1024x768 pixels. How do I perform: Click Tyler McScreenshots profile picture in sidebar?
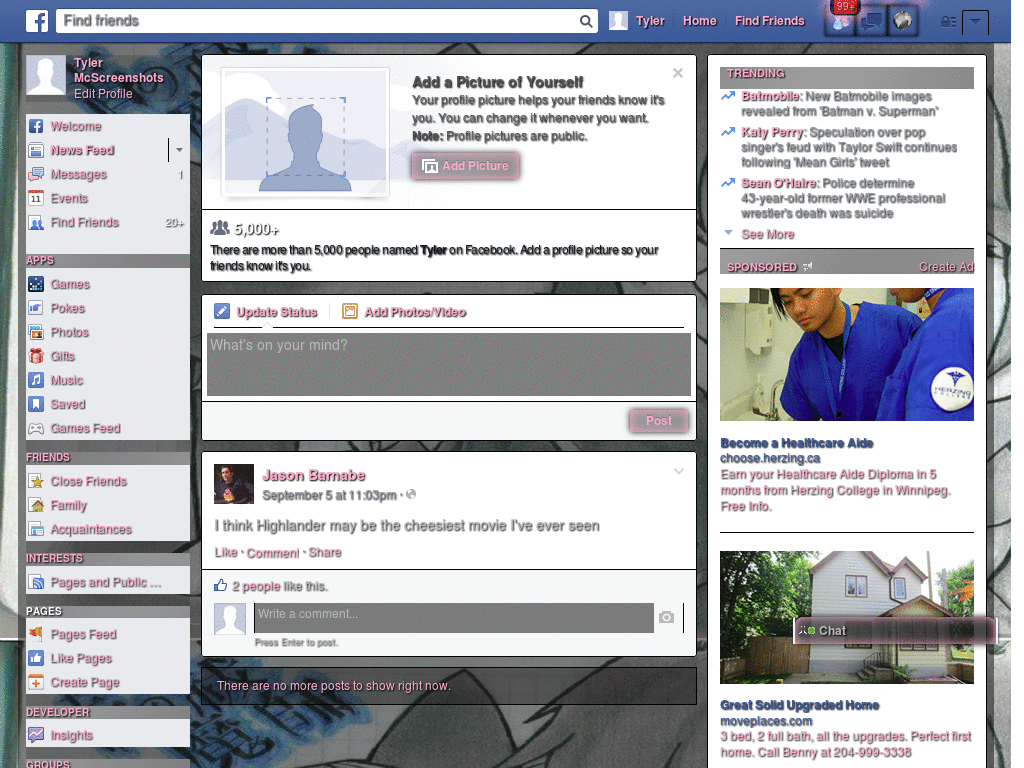(x=46, y=75)
